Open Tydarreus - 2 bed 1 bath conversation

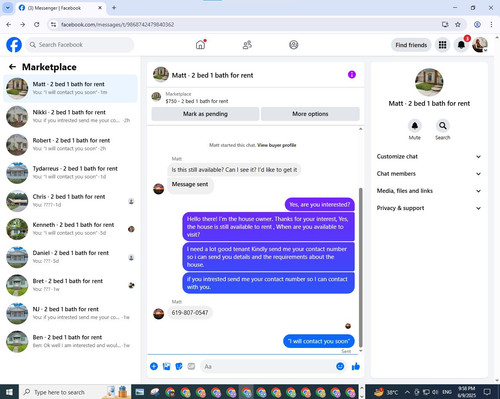(70, 173)
